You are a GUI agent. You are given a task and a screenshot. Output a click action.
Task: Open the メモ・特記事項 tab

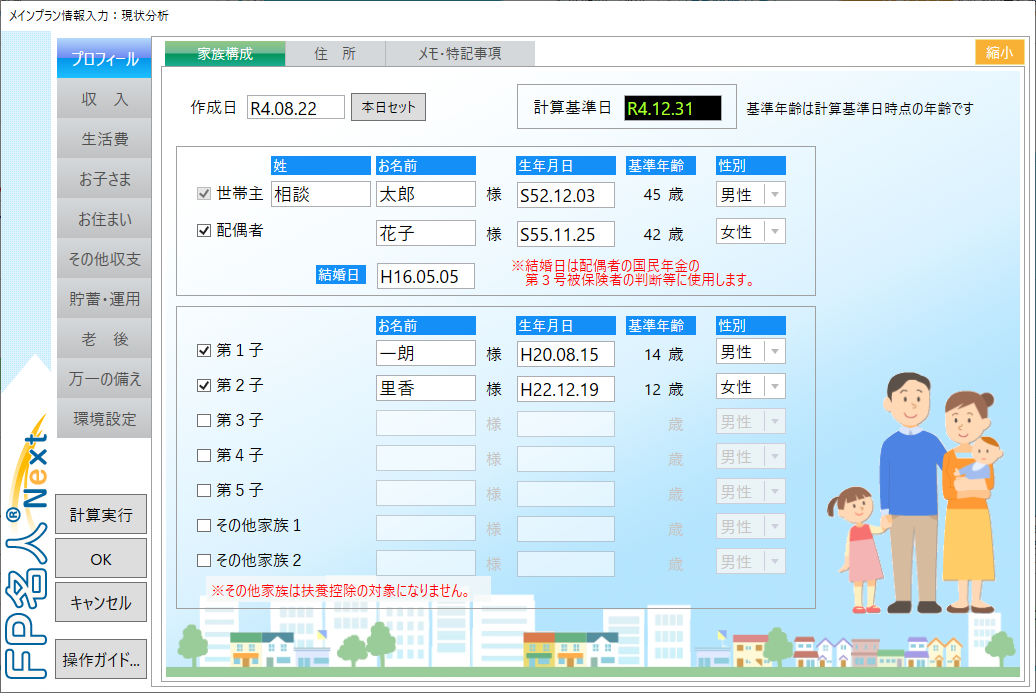click(x=460, y=54)
